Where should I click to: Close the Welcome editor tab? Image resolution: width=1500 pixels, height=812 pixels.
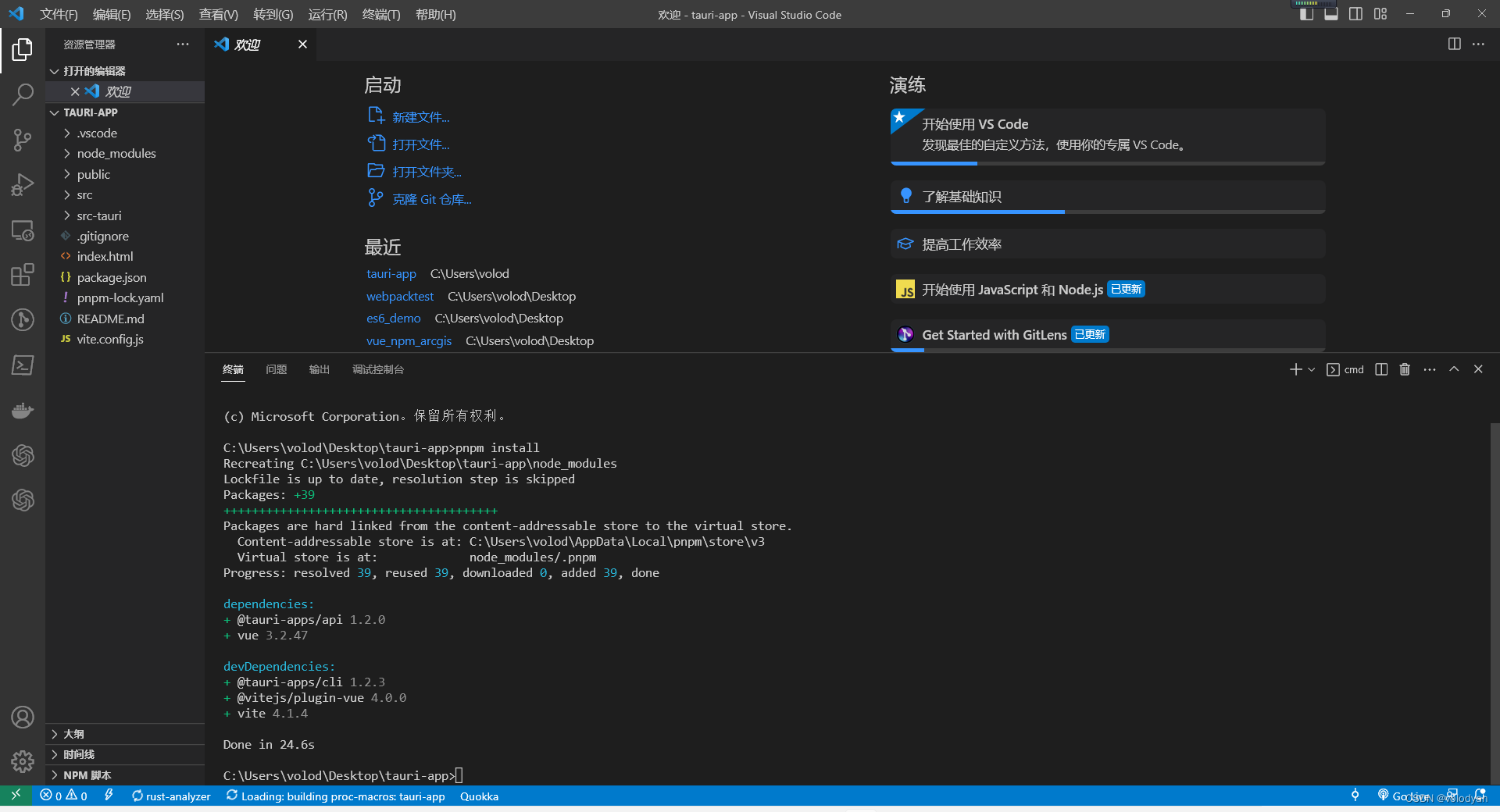(302, 45)
